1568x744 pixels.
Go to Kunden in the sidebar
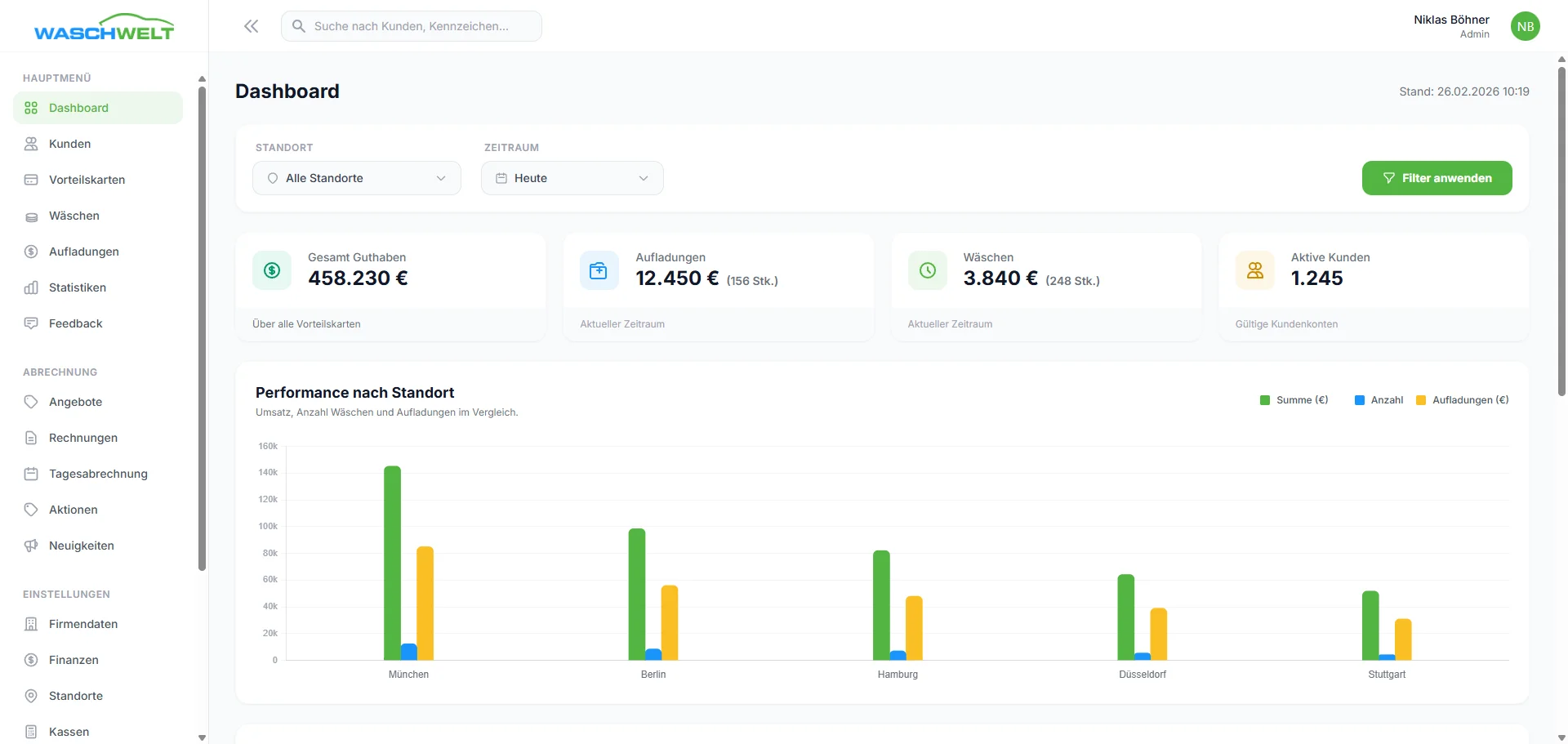coord(69,144)
